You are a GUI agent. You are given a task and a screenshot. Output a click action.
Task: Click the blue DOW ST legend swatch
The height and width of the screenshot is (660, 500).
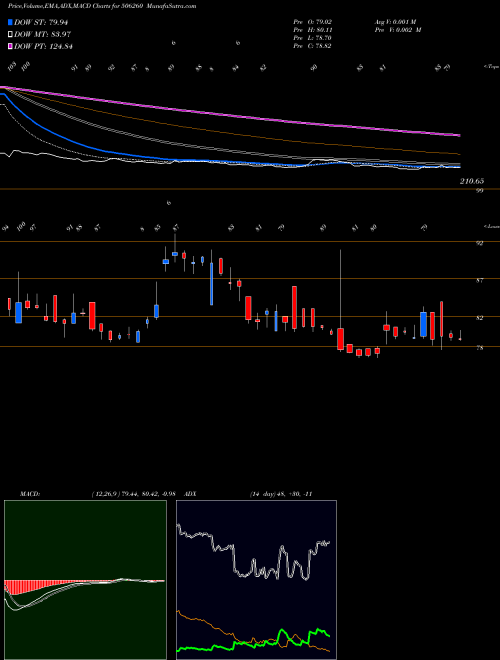pos(11,22)
